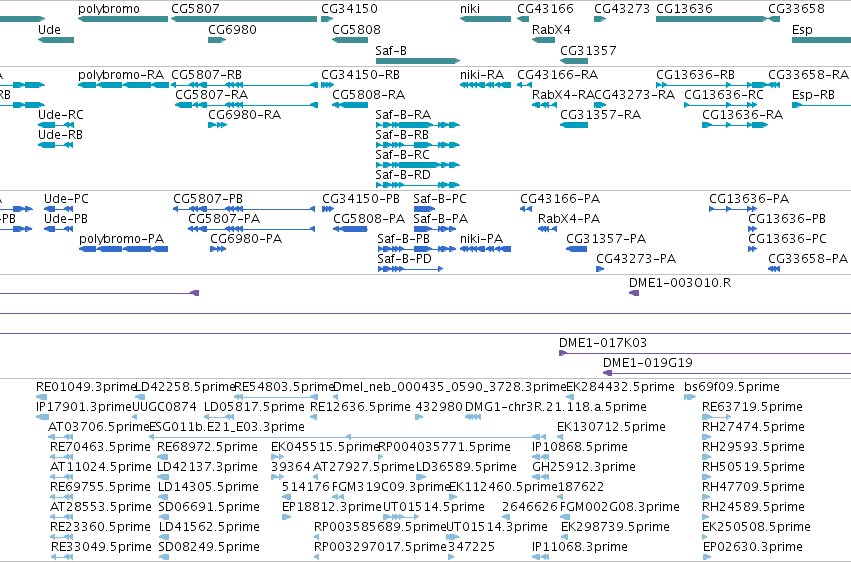Click the 'CG6980-RA' transcript label
The image size is (851, 562).
point(245,114)
